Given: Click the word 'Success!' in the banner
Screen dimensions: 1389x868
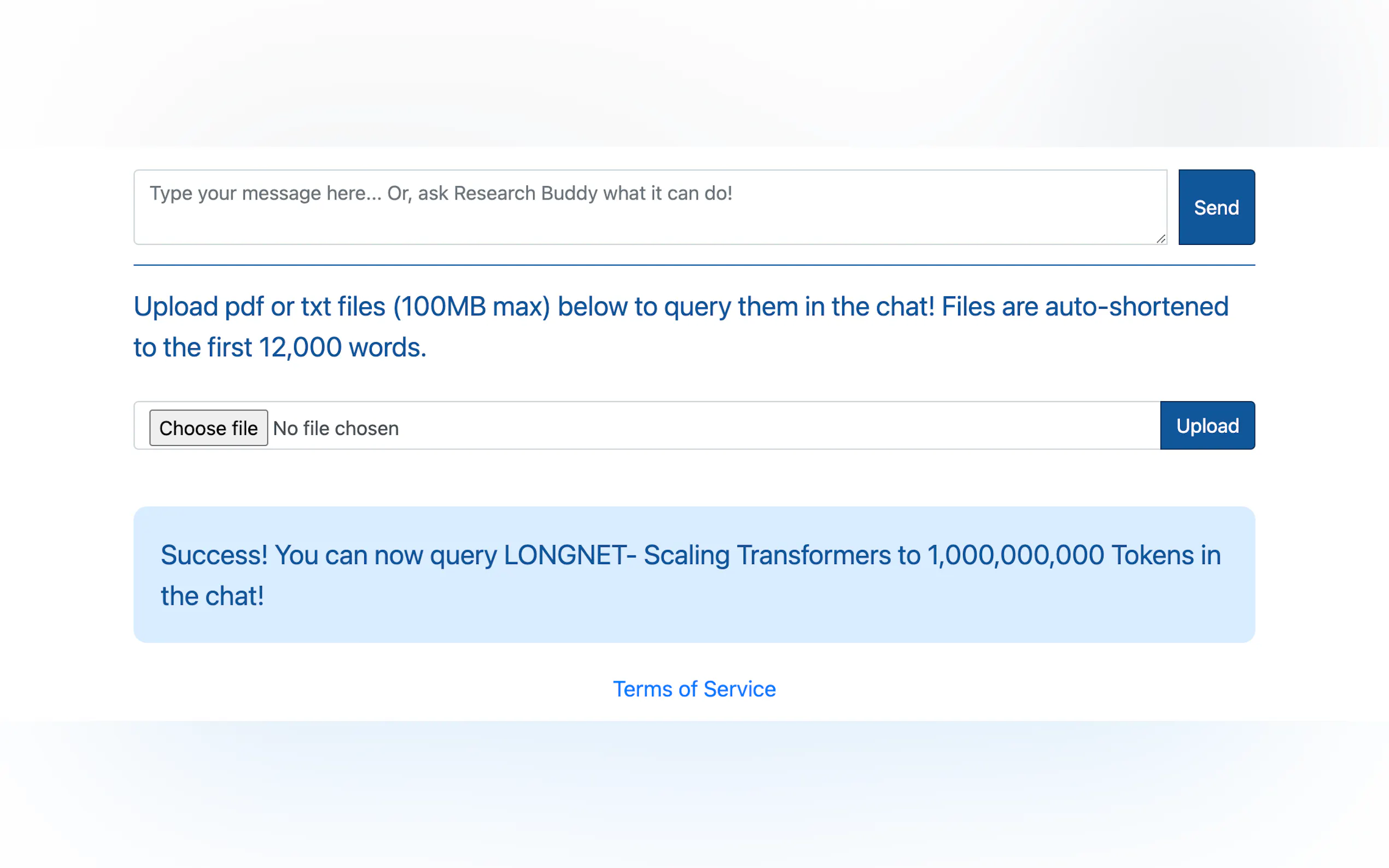Looking at the screenshot, I should pyautogui.click(x=214, y=555).
